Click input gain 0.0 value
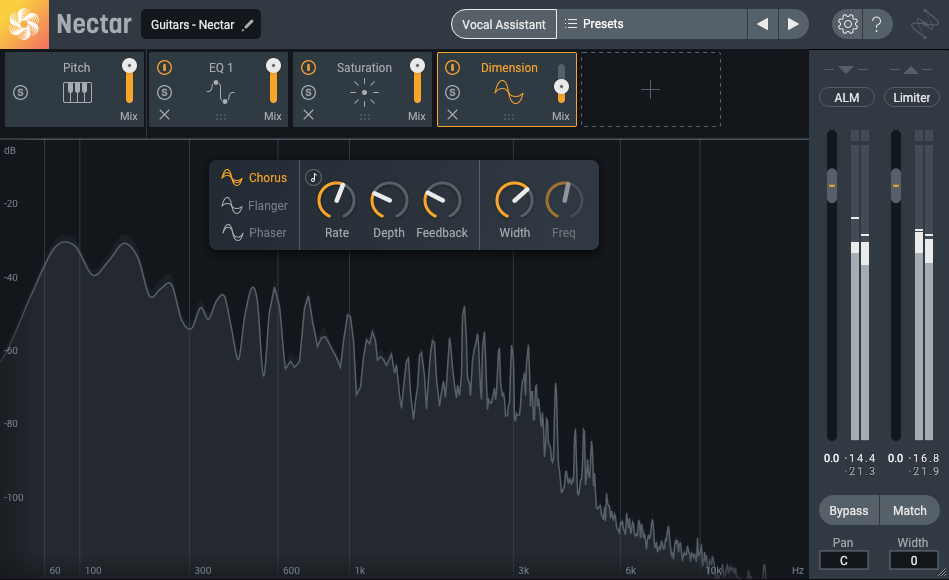The width and height of the screenshot is (949, 580). pyautogui.click(x=832, y=458)
